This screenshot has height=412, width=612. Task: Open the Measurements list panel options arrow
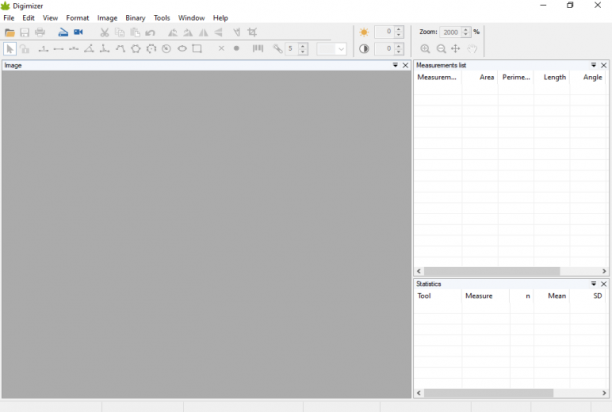pos(593,65)
